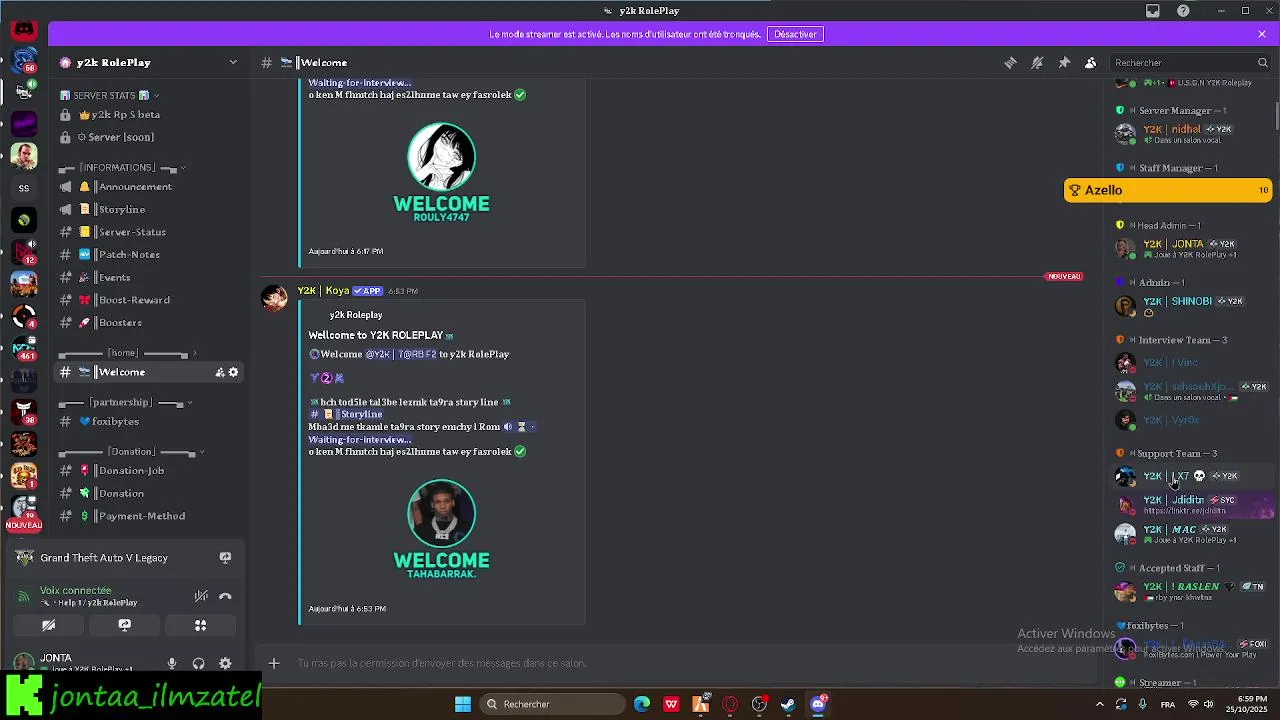Click the taskbar Rechercher search box

(551, 704)
